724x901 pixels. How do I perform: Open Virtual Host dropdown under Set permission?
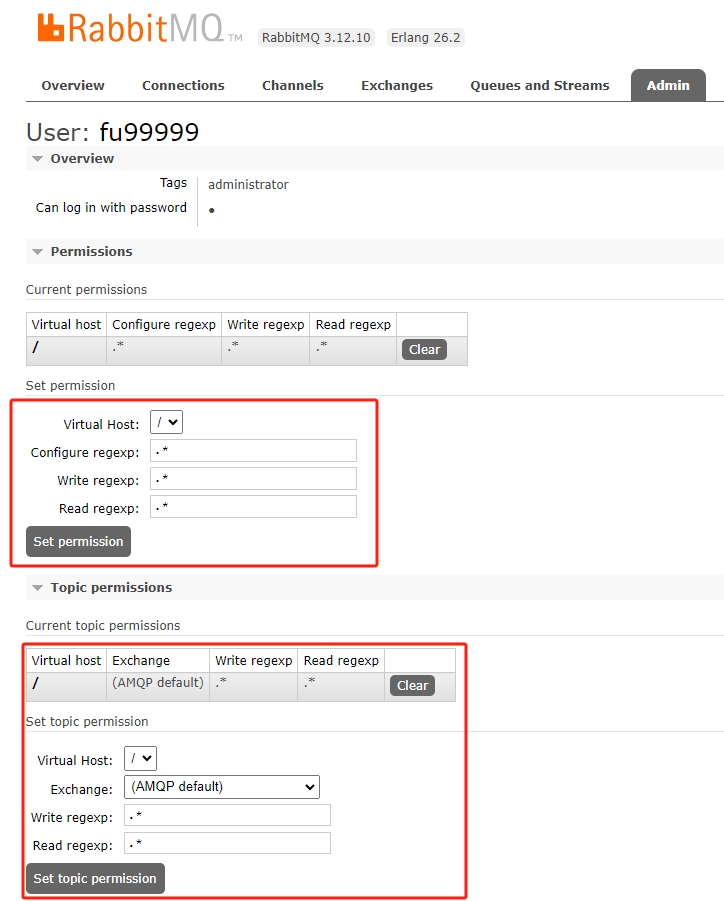[x=166, y=423]
